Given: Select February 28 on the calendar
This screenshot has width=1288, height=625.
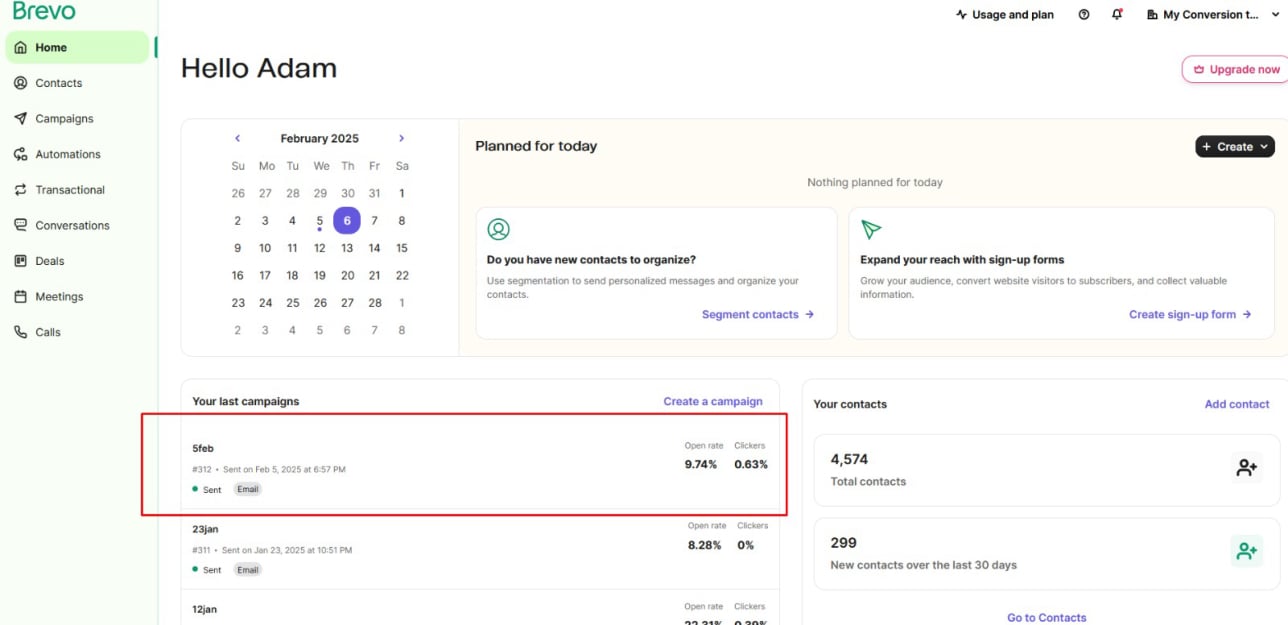Looking at the screenshot, I should point(374,303).
